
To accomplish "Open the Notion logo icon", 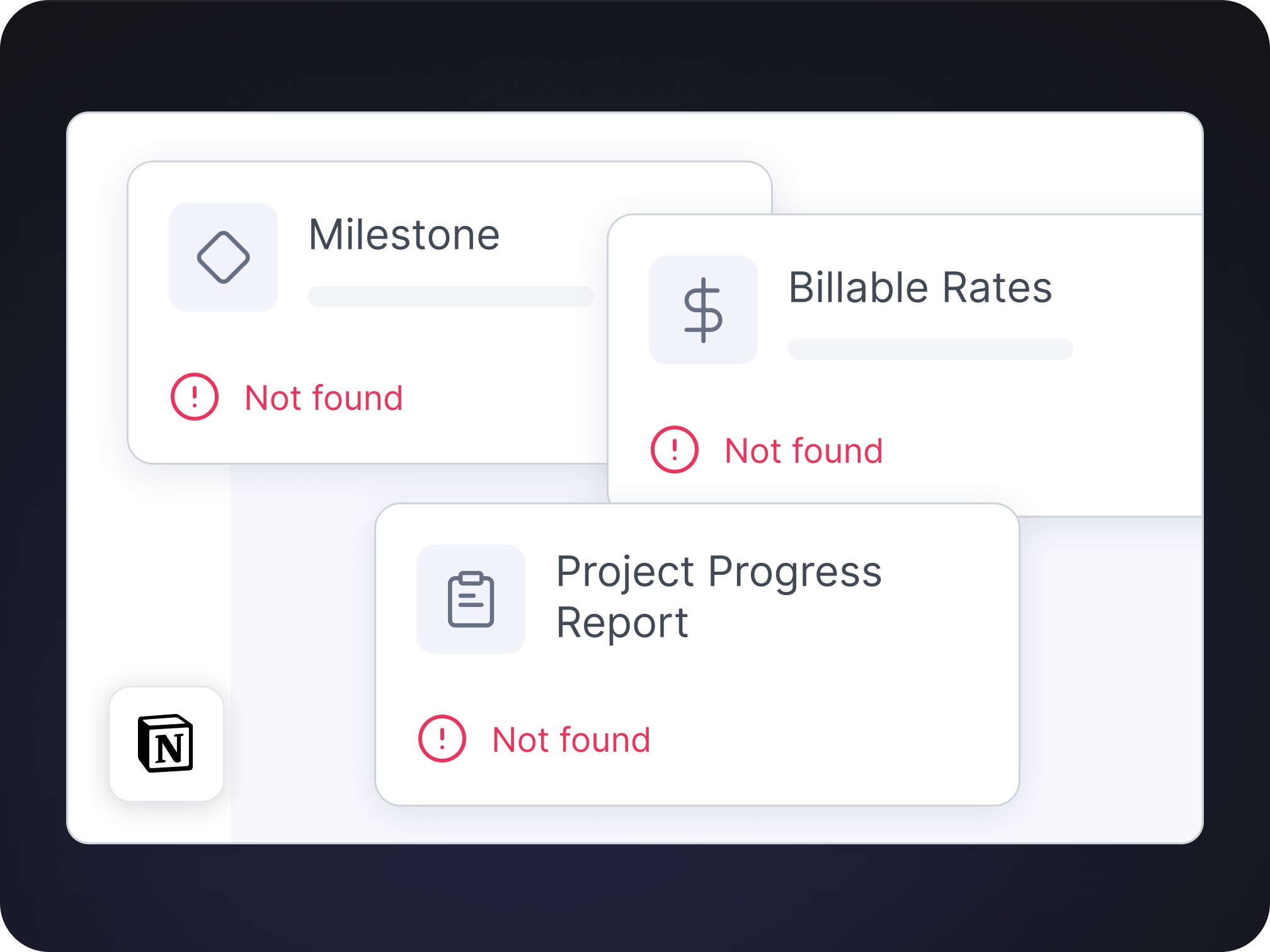I will click(166, 744).
